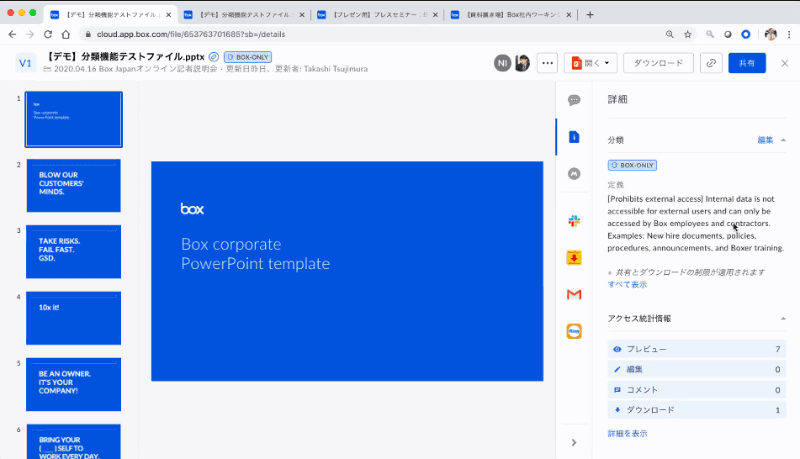
Task: Select slide 6 thumbnail BRING YOUR SELF
Action: click(74, 442)
